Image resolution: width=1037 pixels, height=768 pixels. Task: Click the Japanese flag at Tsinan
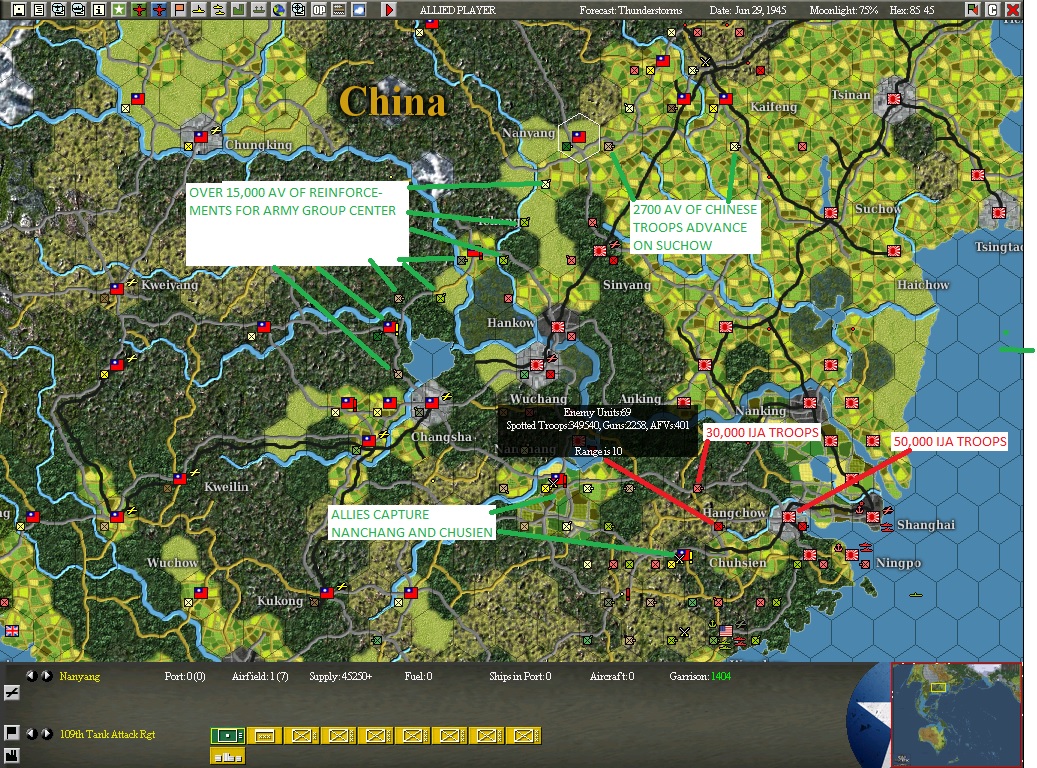coord(894,99)
